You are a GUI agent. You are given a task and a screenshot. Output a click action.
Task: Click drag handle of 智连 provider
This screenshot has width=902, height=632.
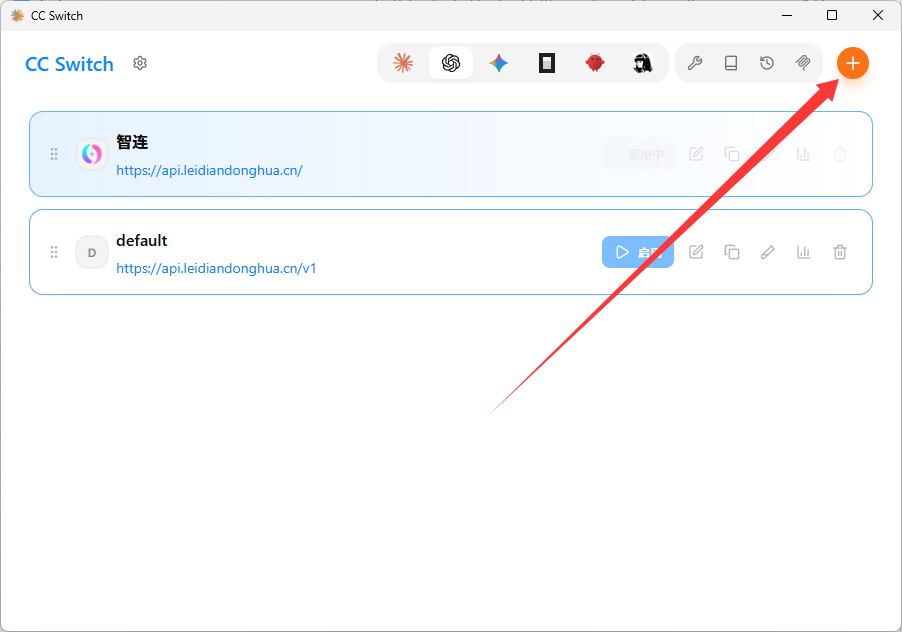[x=54, y=154]
